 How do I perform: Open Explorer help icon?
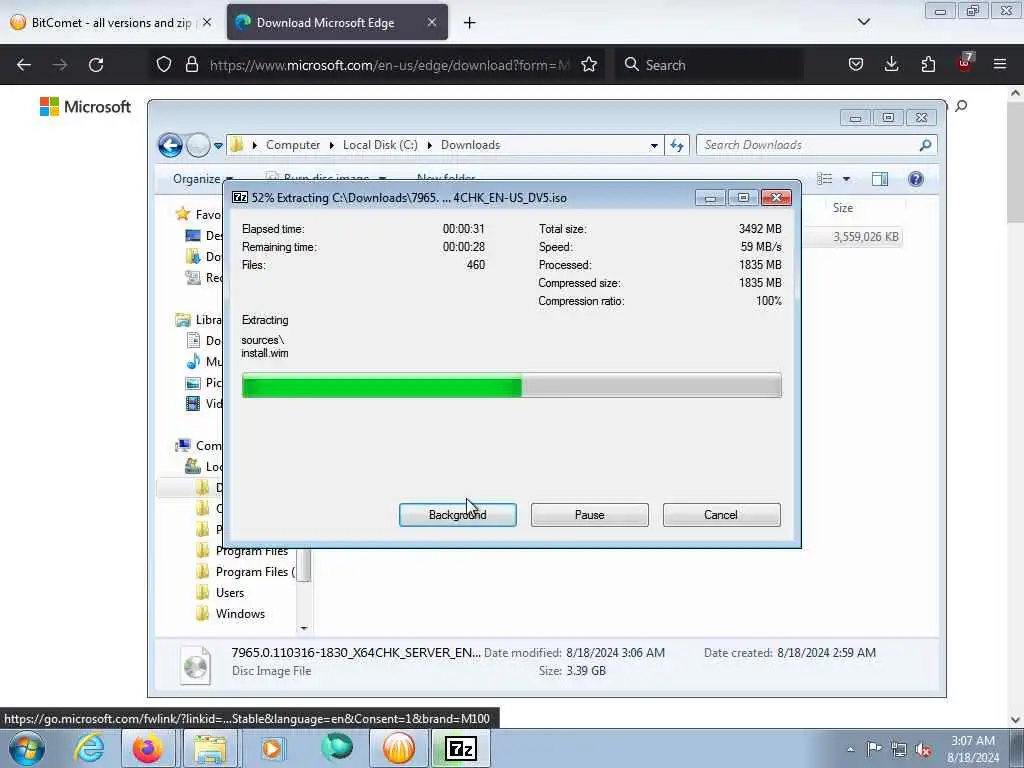916,178
